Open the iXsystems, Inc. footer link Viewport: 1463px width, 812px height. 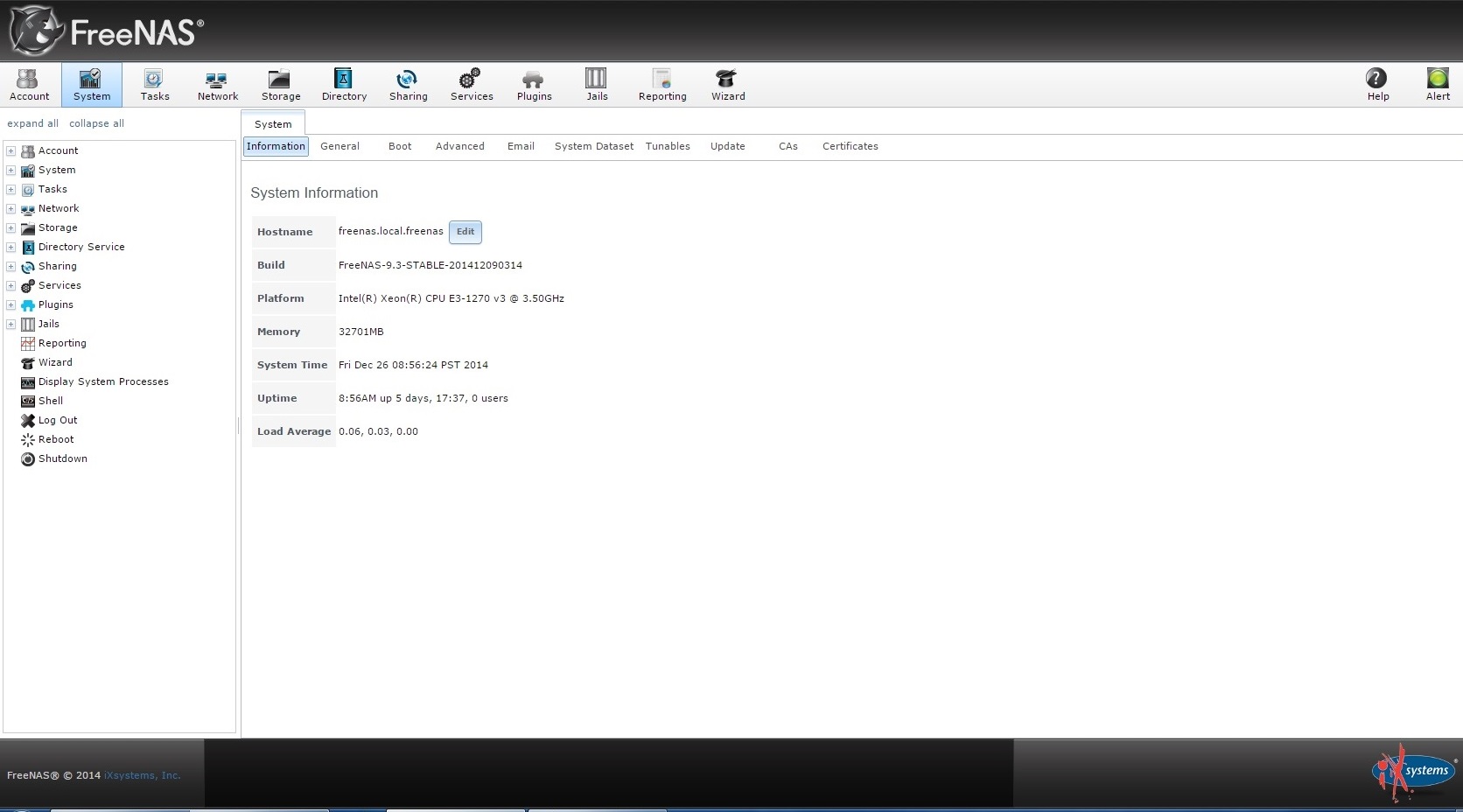142,775
